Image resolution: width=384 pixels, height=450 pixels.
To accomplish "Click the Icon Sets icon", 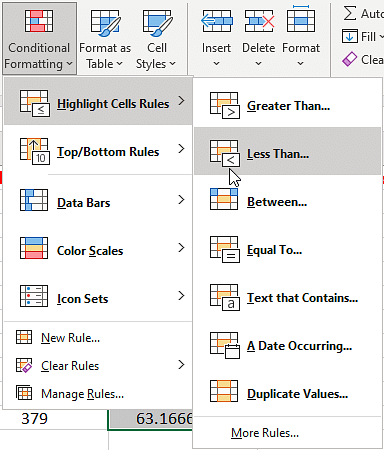I will tap(34, 296).
